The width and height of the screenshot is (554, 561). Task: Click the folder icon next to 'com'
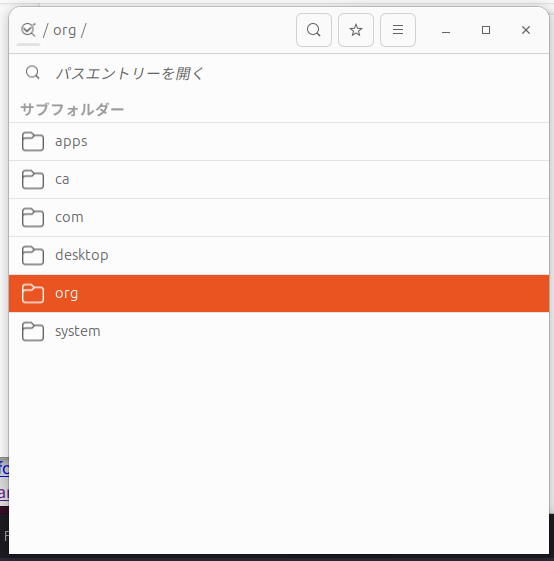pos(33,218)
